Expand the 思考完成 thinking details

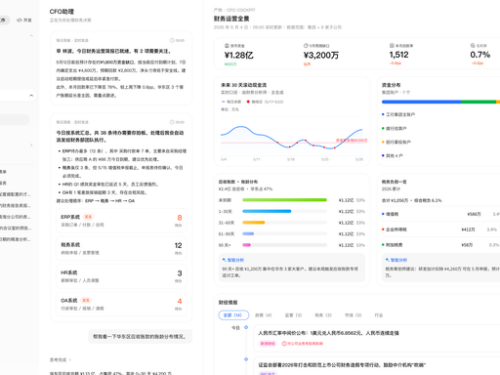[x=60, y=360]
